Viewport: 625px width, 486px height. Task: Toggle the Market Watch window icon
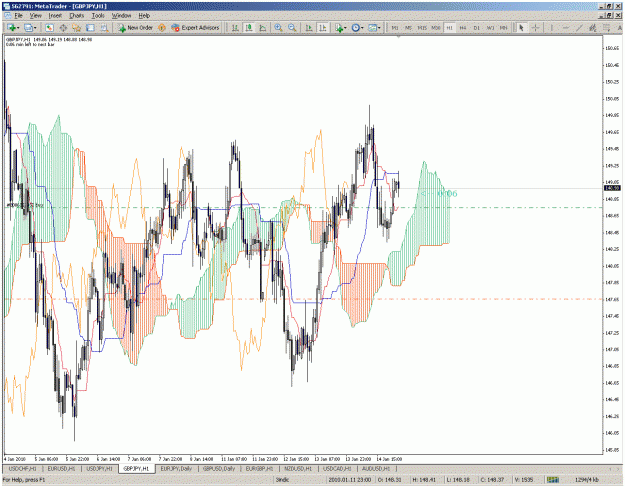pos(49,28)
